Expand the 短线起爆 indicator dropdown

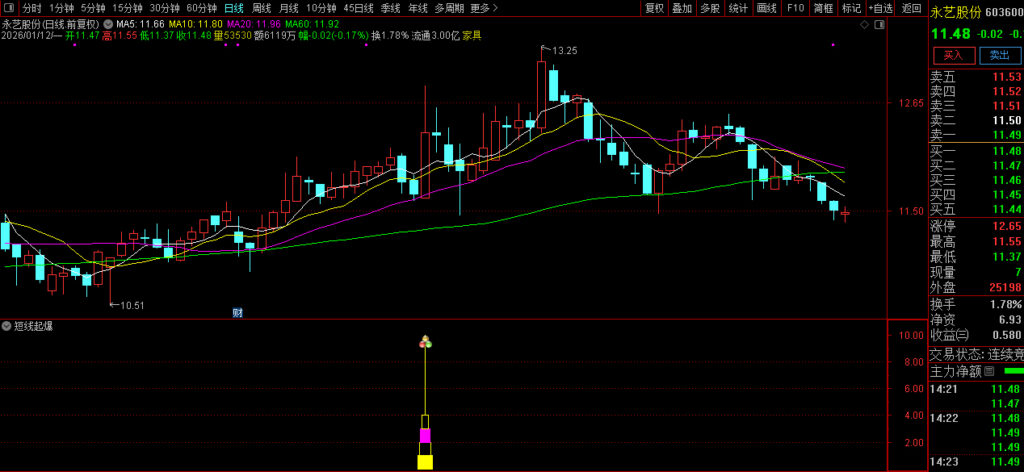[7, 326]
